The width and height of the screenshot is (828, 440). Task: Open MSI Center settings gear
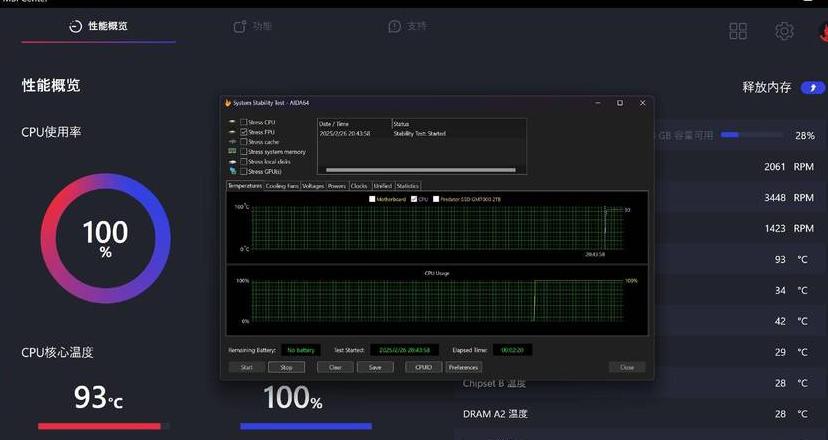click(x=784, y=31)
